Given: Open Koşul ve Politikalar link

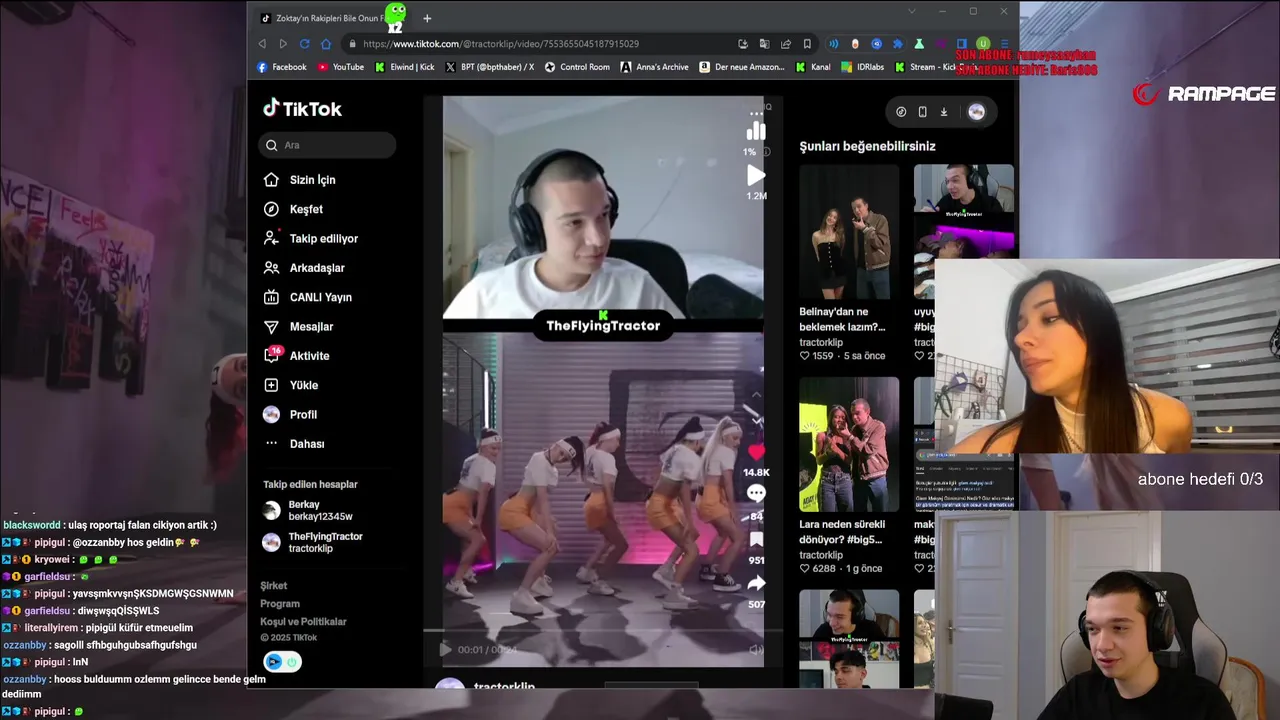Looking at the screenshot, I should point(303,622).
